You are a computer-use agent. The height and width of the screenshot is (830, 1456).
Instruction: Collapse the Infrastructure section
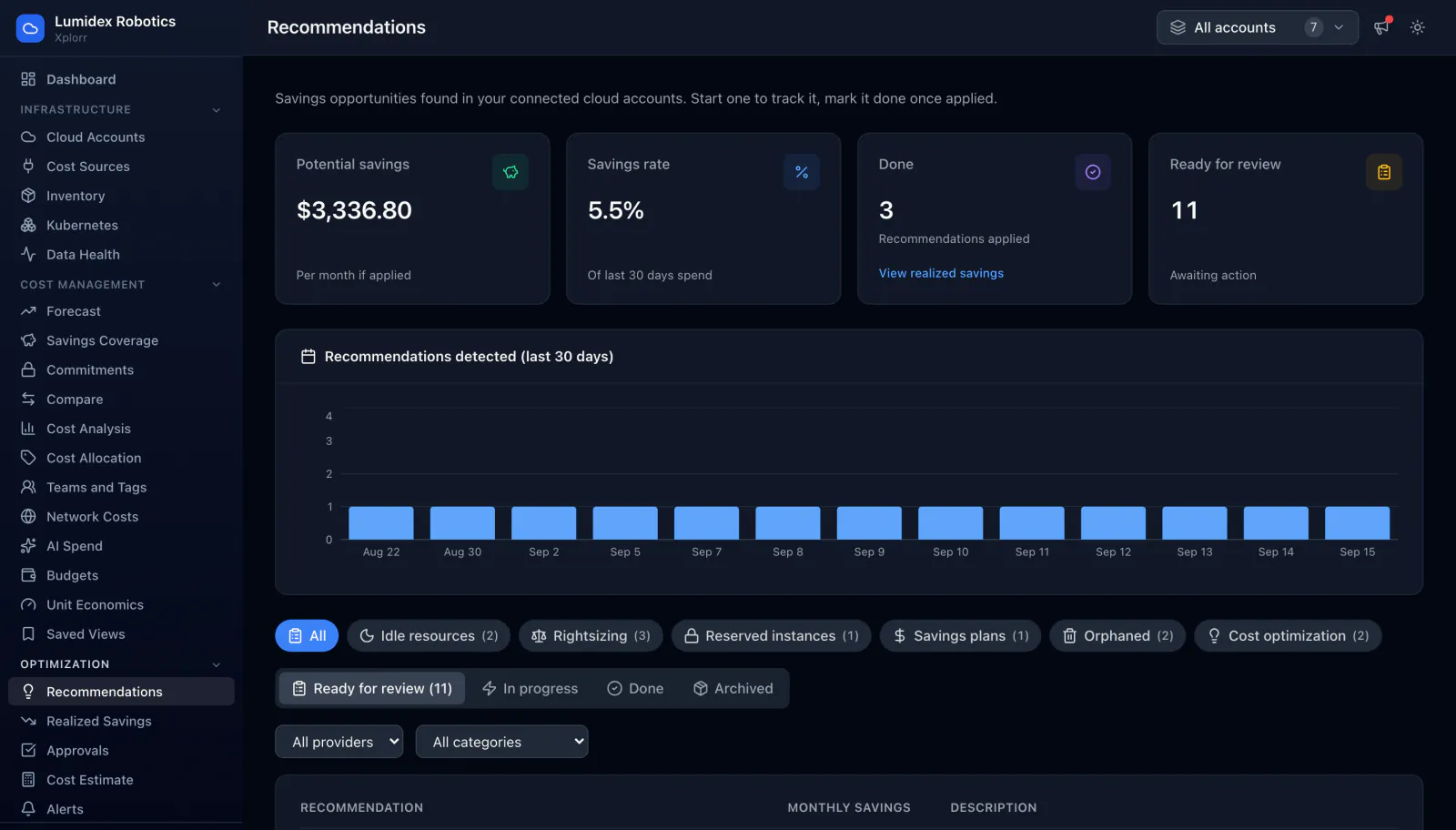coord(121,109)
